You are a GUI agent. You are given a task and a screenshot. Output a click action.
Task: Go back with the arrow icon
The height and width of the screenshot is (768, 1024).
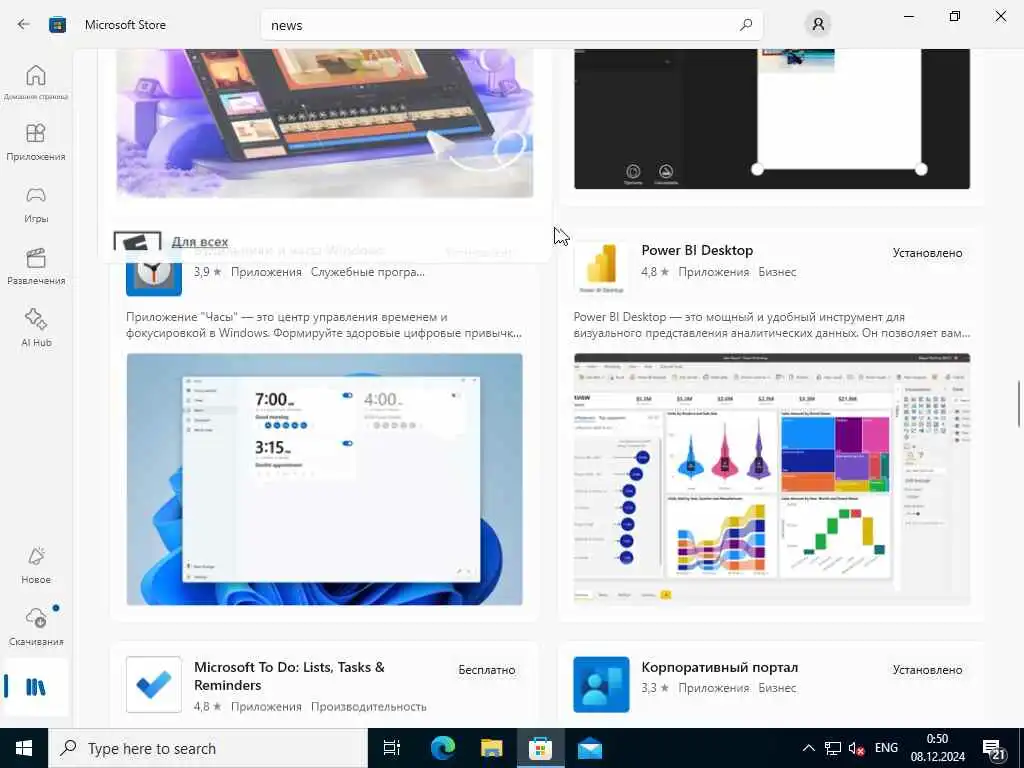click(24, 25)
